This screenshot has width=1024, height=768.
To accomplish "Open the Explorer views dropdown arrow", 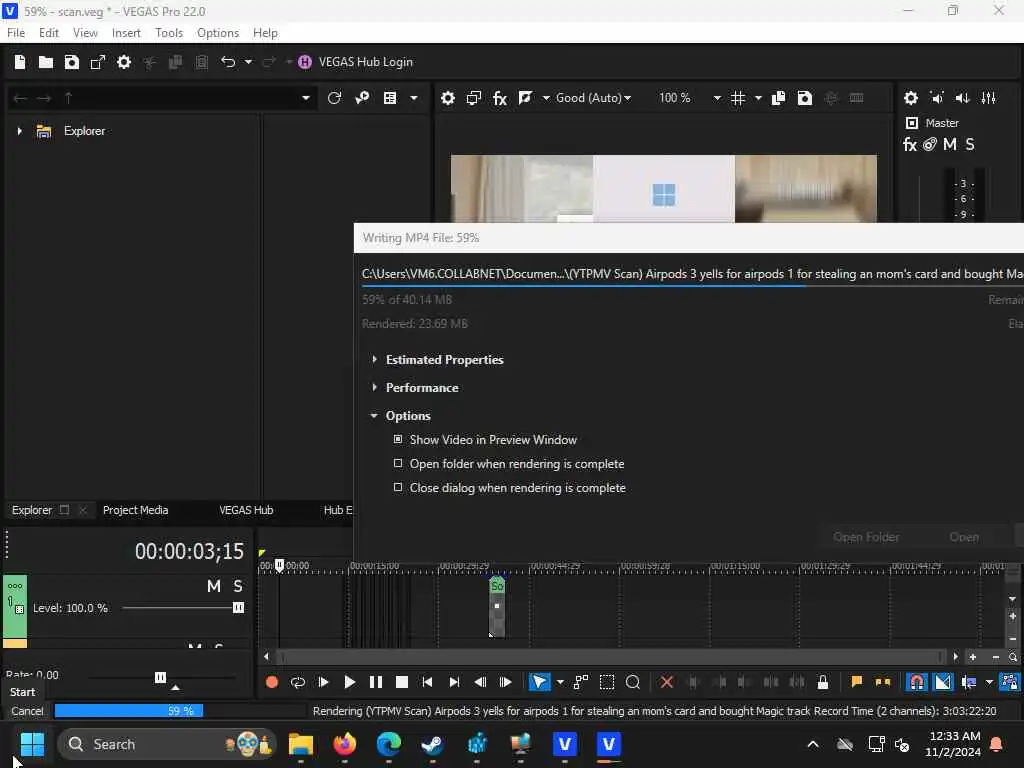I will [413, 98].
